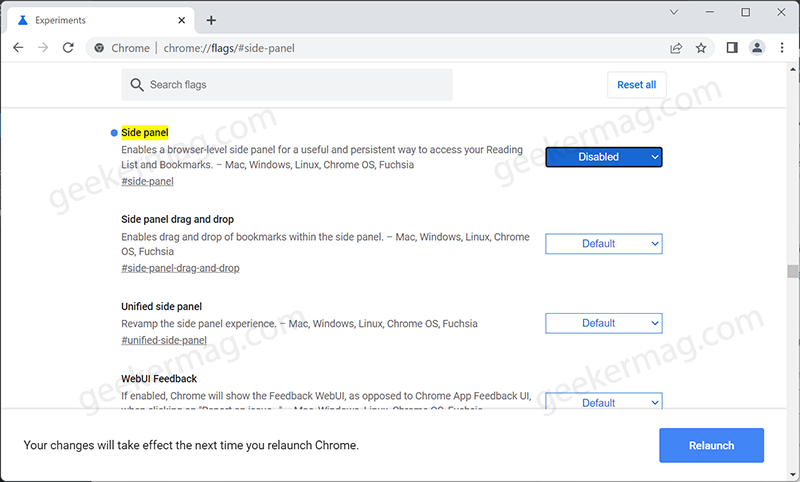Follow the #unified-side-panel link

click(x=164, y=340)
